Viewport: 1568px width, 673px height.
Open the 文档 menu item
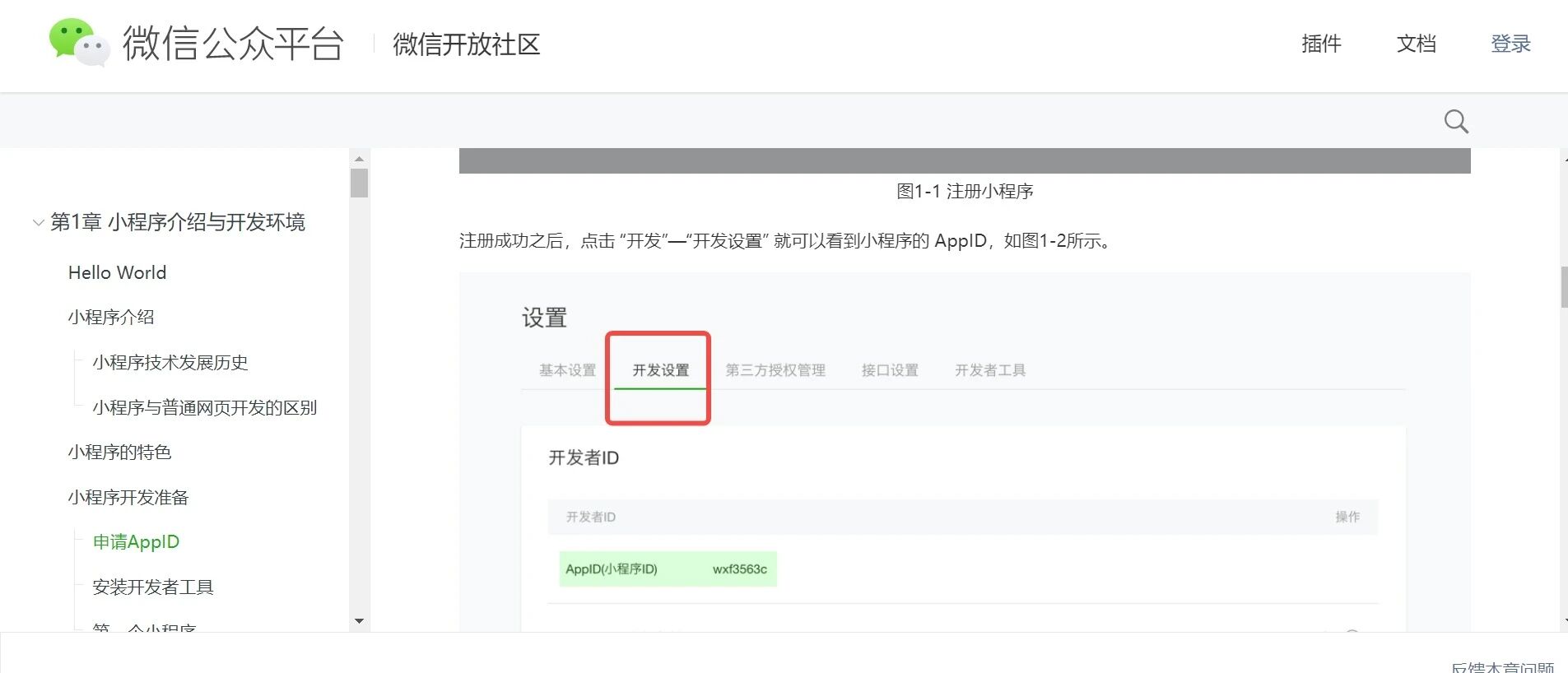coord(1416,44)
